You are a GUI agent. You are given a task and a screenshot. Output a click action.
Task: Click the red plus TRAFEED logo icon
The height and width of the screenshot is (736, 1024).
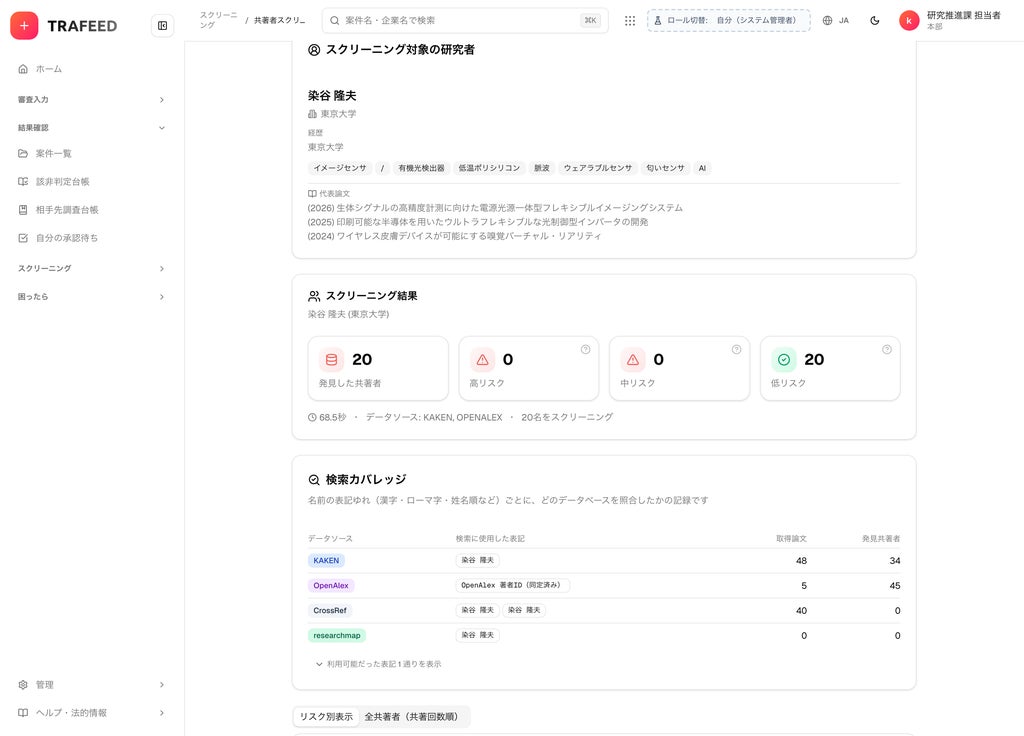[24, 25]
